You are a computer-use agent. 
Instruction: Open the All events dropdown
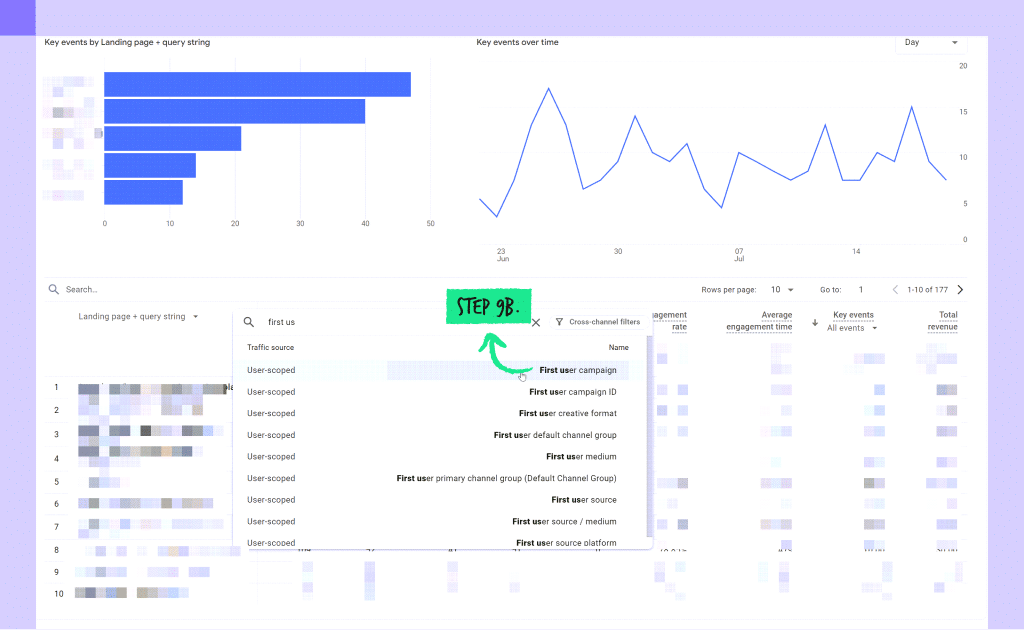tap(852, 328)
